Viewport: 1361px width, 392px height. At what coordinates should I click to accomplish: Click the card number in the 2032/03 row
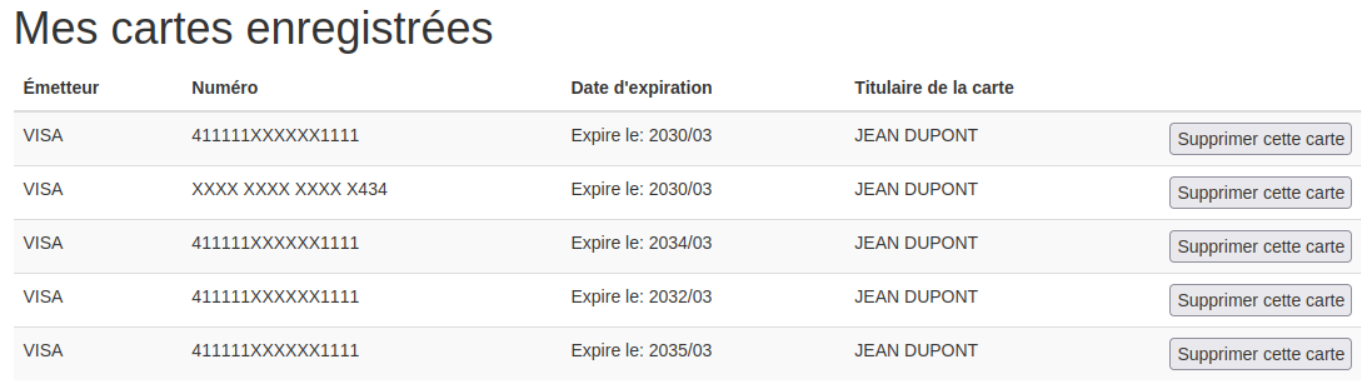click(275, 296)
